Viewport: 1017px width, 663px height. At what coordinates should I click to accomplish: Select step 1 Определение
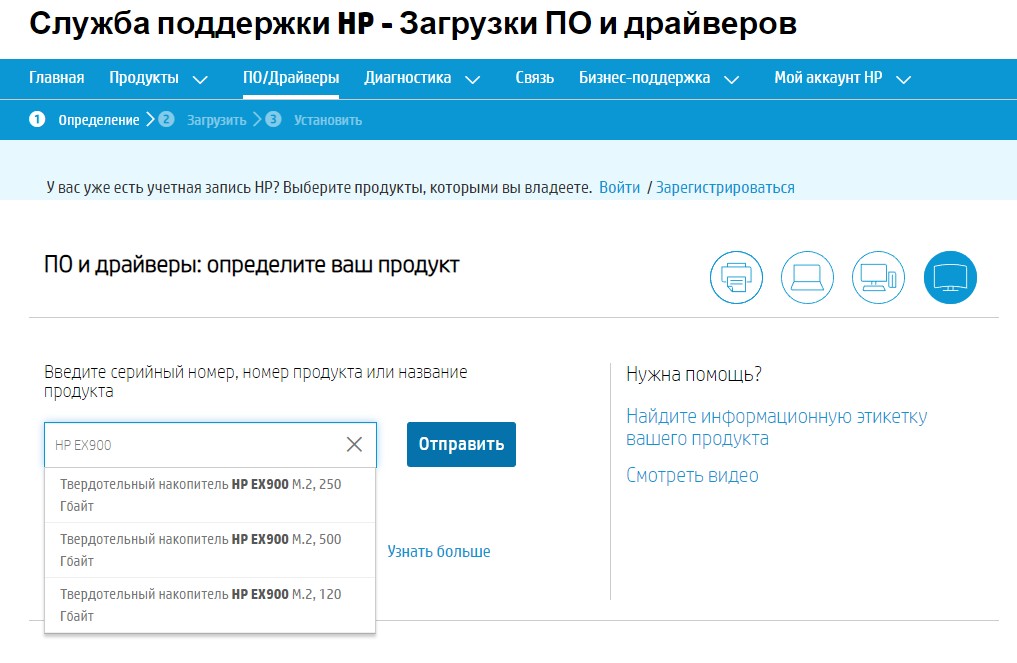84,120
